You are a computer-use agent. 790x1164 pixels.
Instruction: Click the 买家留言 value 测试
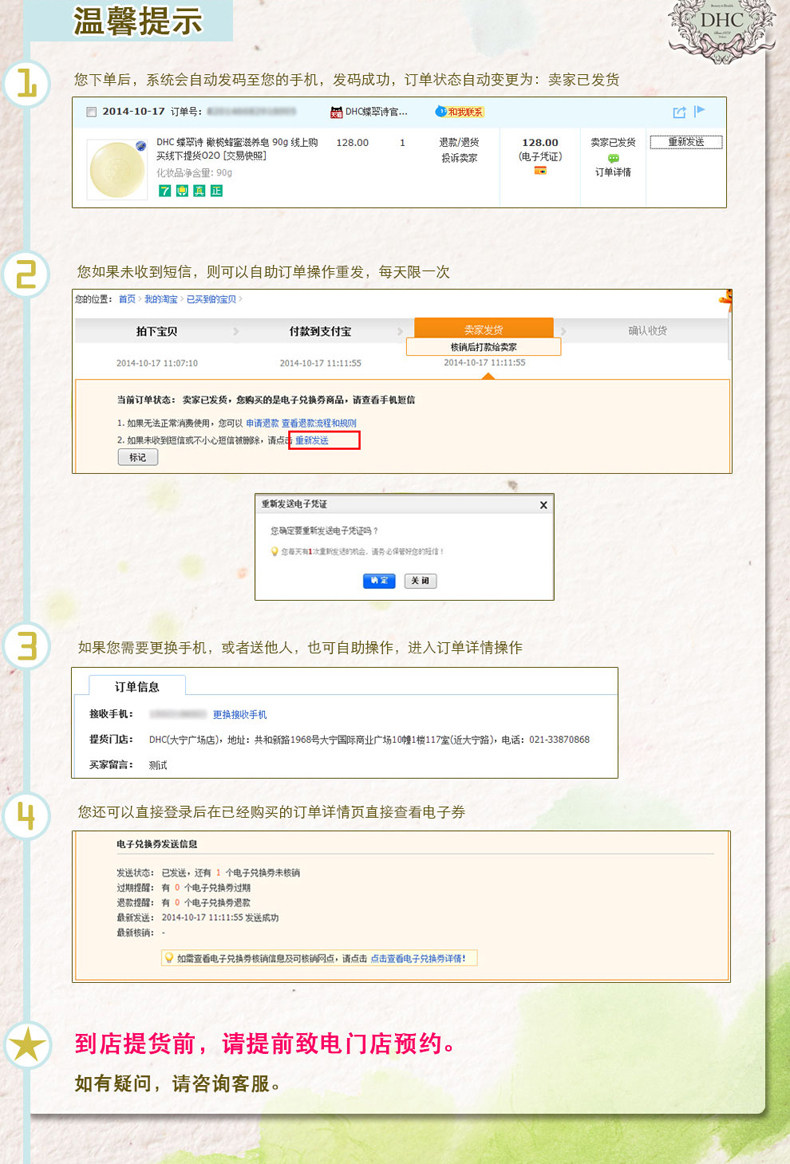(x=158, y=765)
